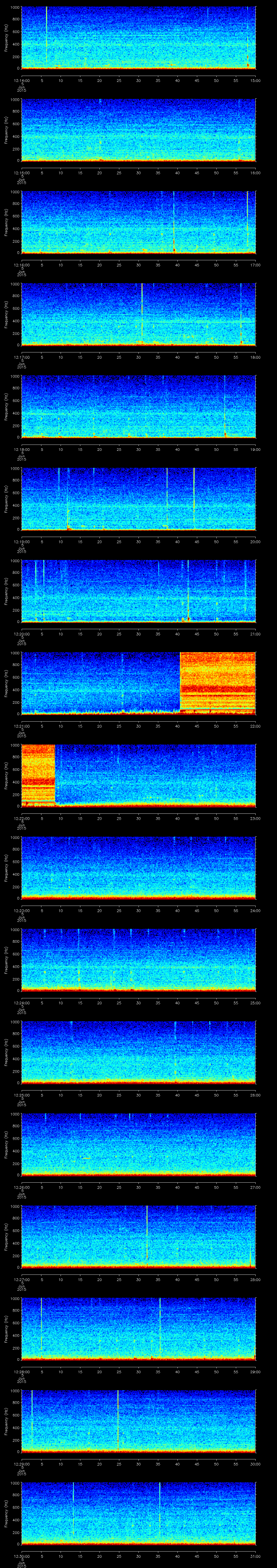Click the "12:25:00" start time label

[22, 1095]
